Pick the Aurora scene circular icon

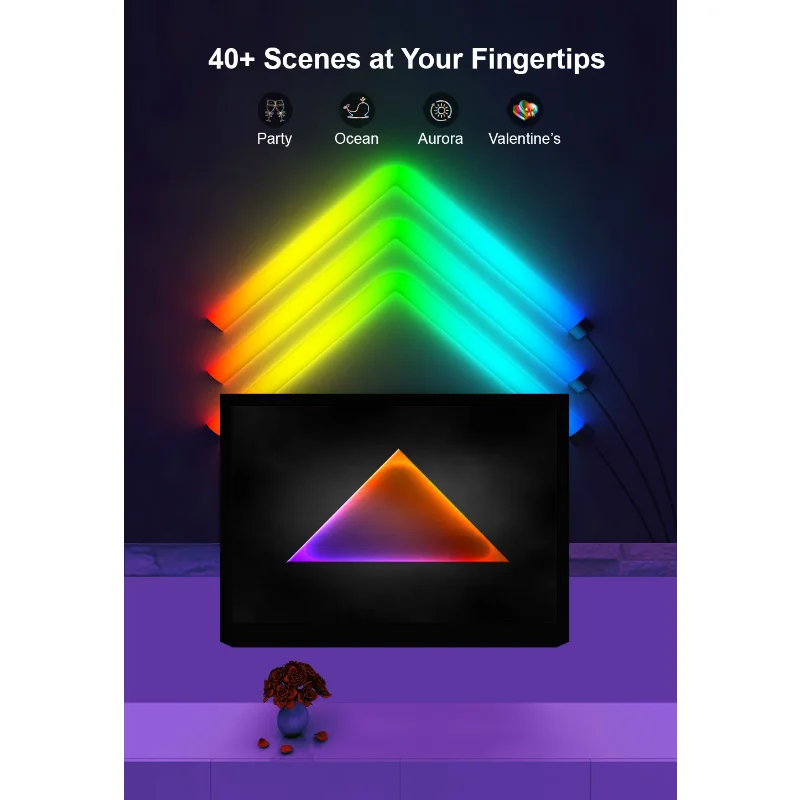(x=441, y=110)
